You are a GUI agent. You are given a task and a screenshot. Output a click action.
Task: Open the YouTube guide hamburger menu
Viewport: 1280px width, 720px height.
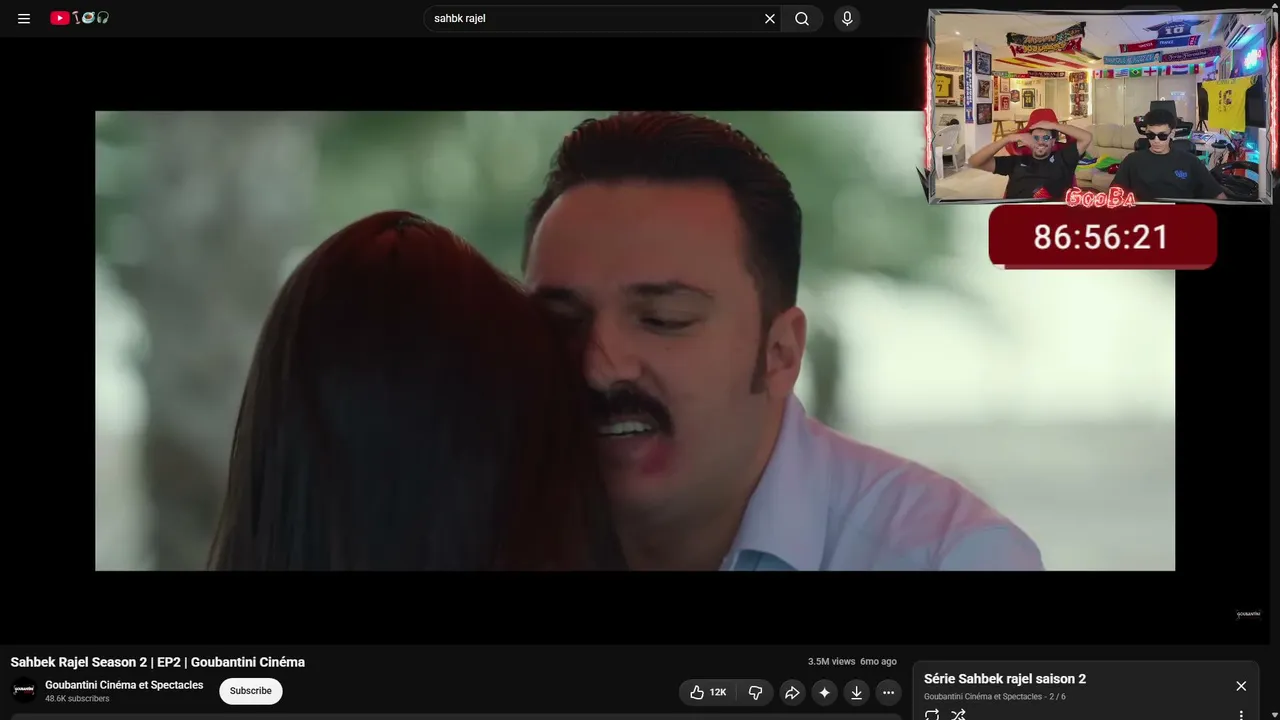(24, 18)
